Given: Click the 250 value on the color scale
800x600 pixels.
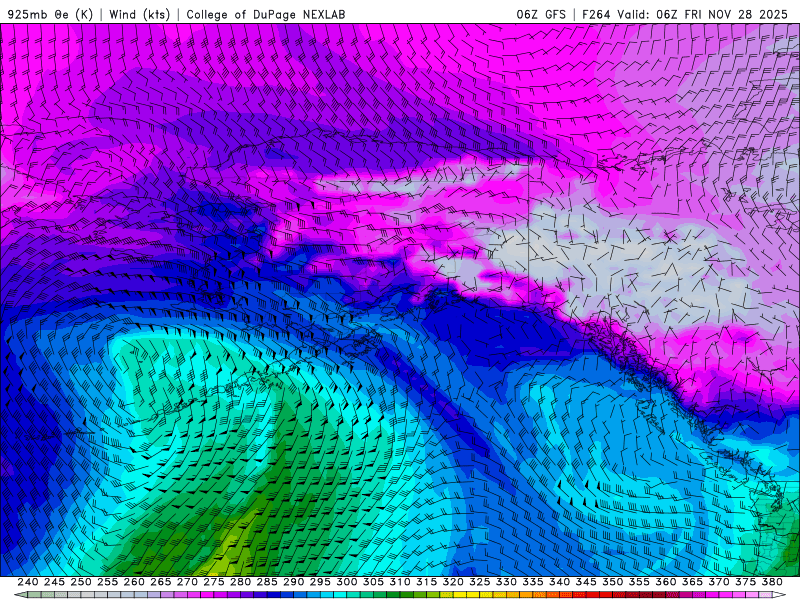Looking at the screenshot, I should coord(81,582).
